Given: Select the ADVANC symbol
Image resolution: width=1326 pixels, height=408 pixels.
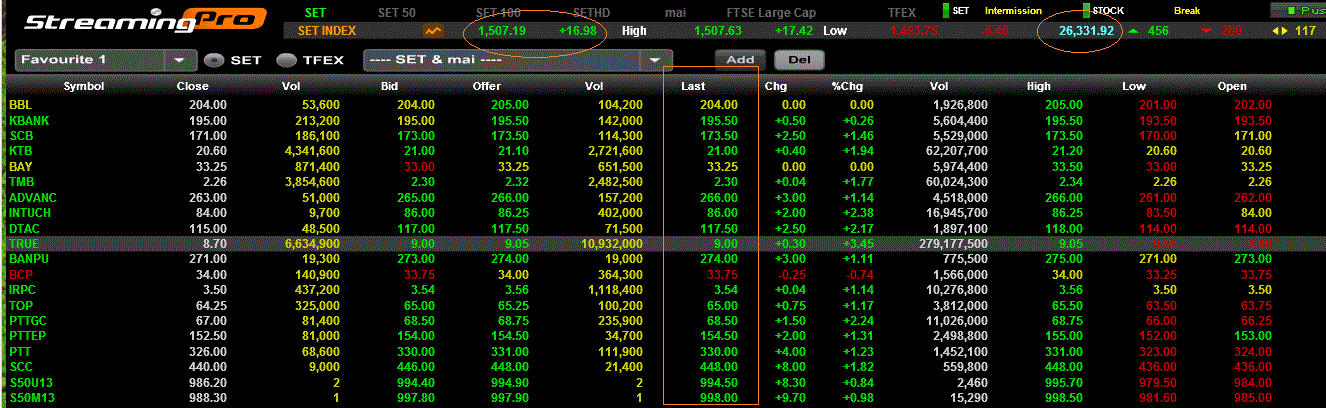Looking at the screenshot, I should pyautogui.click(x=31, y=196).
